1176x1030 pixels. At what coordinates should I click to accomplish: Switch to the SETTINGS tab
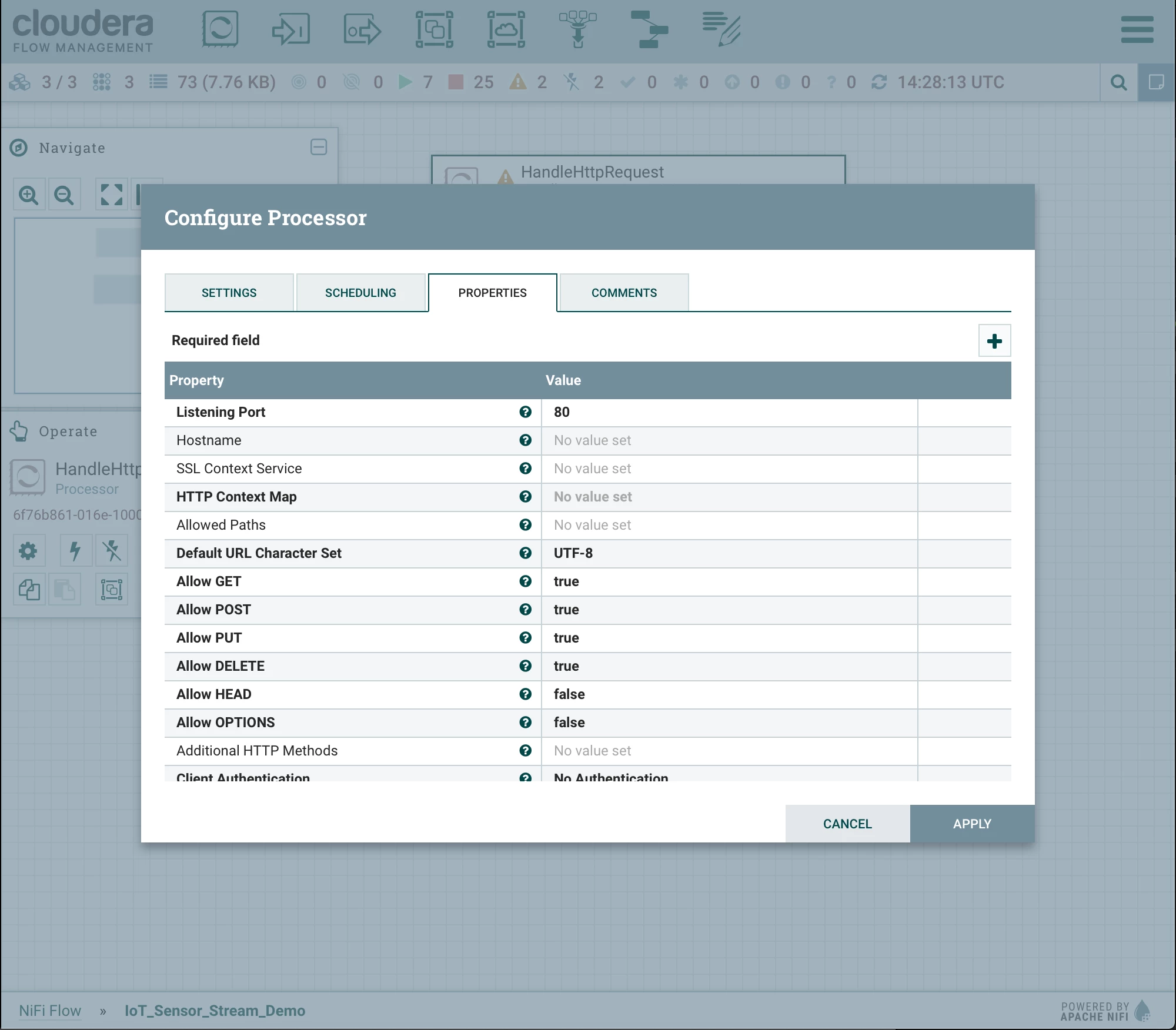click(x=229, y=293)
